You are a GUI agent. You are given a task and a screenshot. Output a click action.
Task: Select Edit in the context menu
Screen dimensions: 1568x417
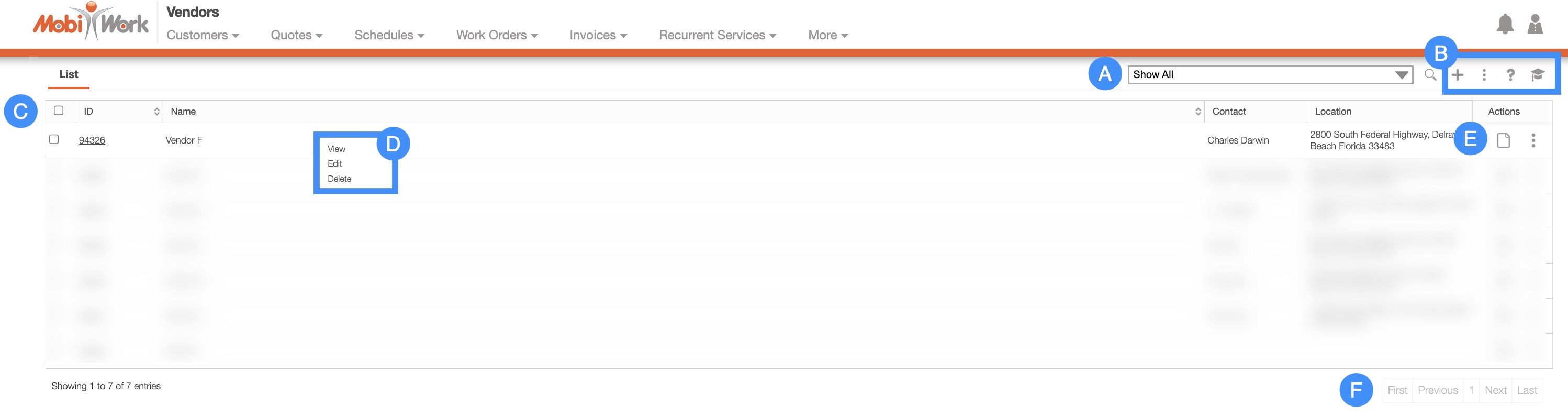335,164
